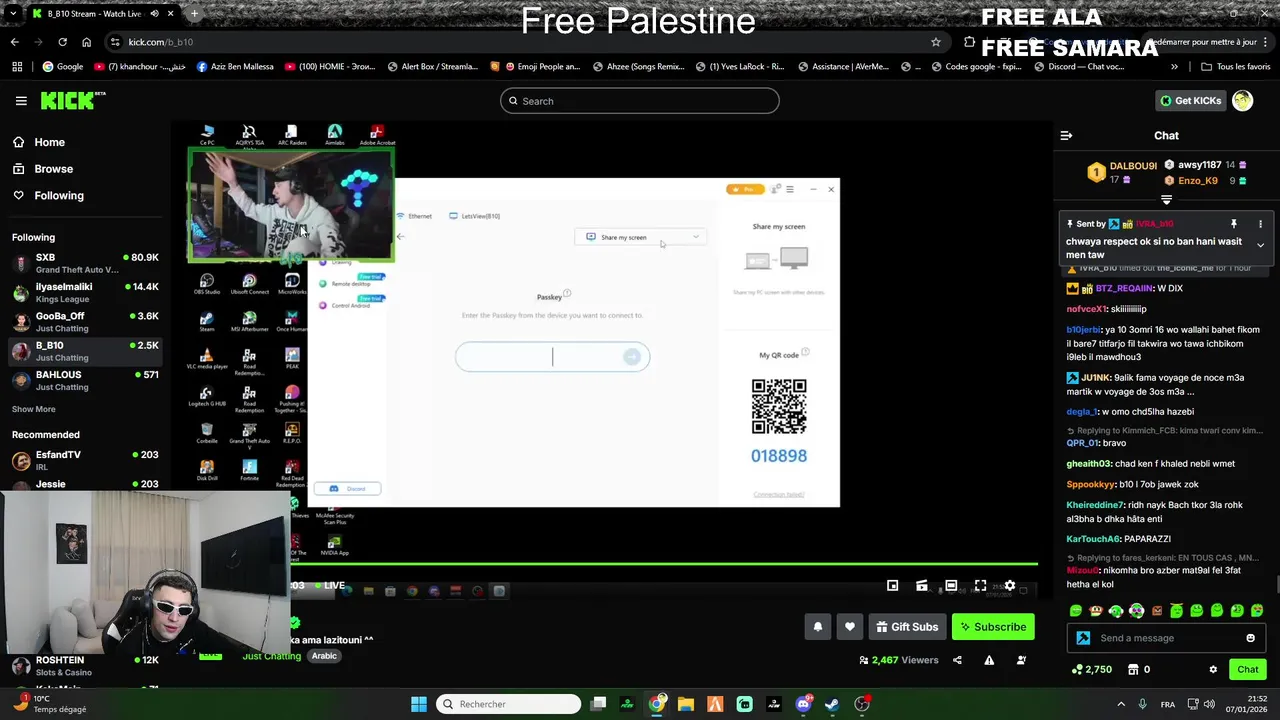Open Browse in Kick sidebar
The height and width of the screenshot is (720, 1280).
point(43,169)
